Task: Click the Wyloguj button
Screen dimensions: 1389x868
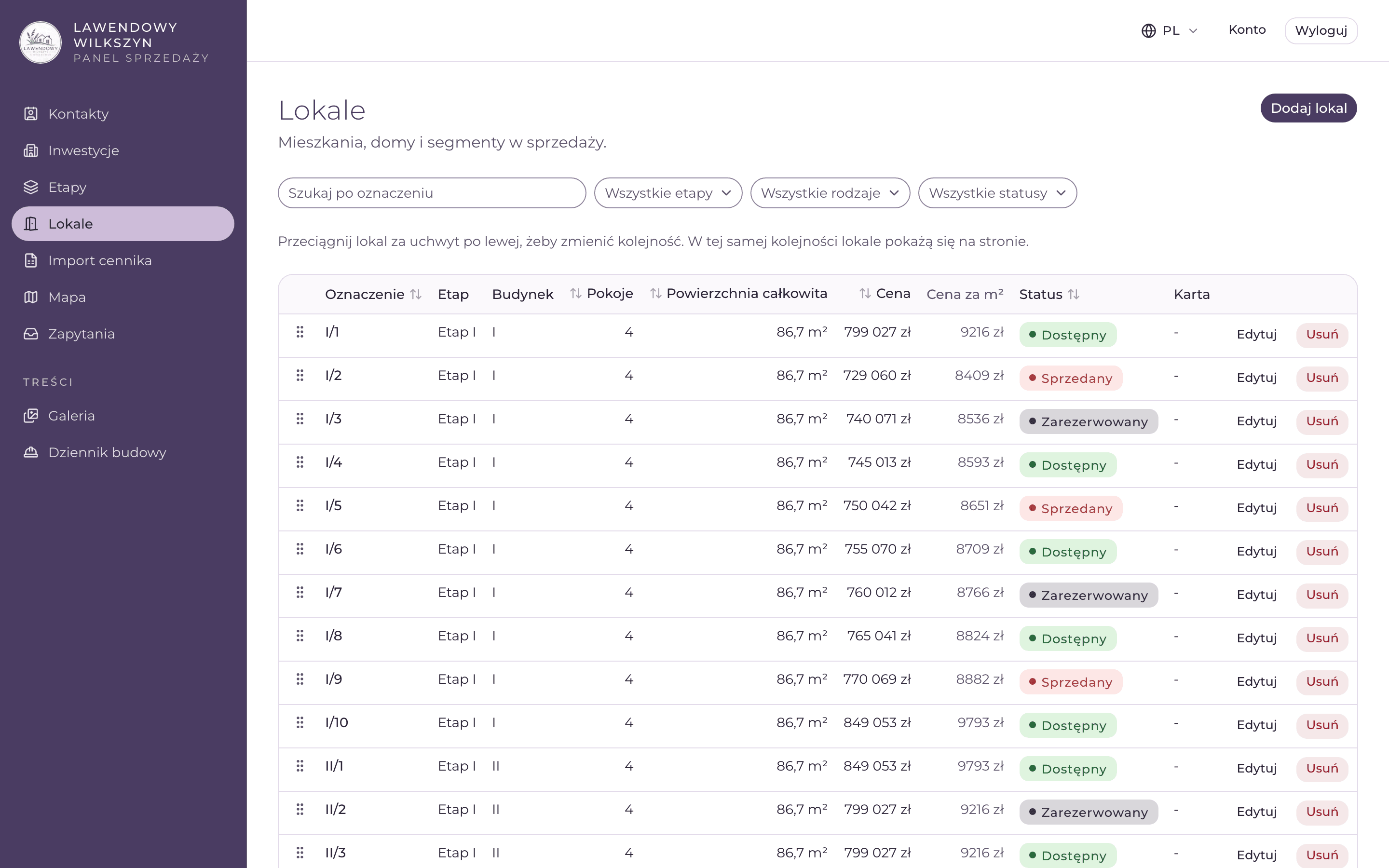Action: point(1321,30)
